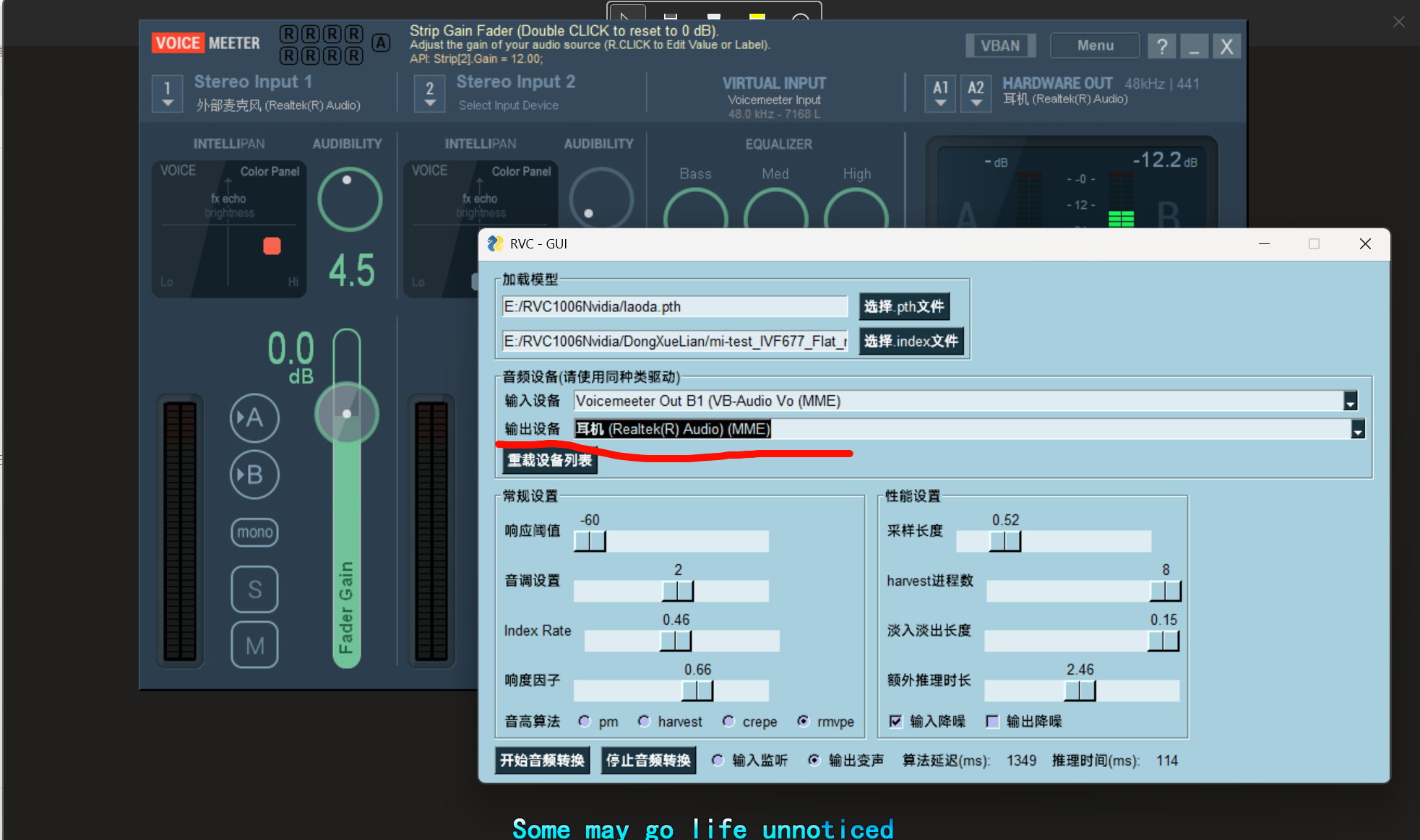Click the index file path field
The image size is (1420, 840).
(x=675, y=341)
